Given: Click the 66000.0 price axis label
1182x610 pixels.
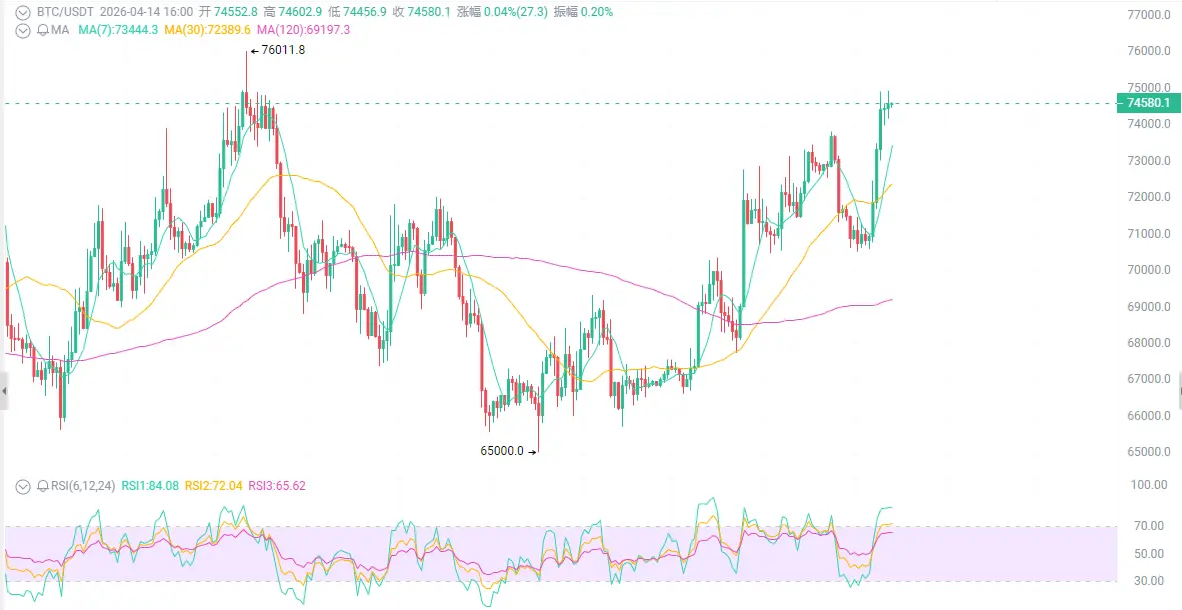Looking at the screenshot, I should tap(1148, 416).
